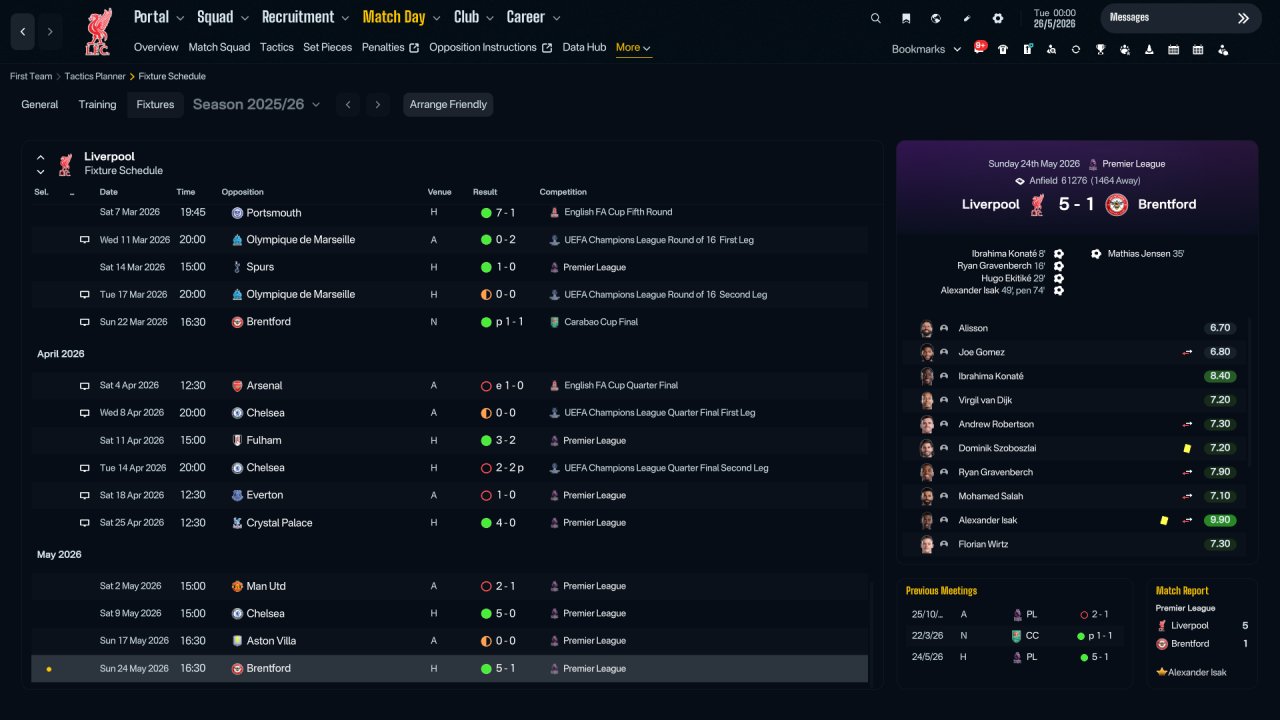Image resolution: width=1280 pixels, height=720 pixels.
Task: Click TV icon on Everton fixture row
Action: click(x=85, y=495)
